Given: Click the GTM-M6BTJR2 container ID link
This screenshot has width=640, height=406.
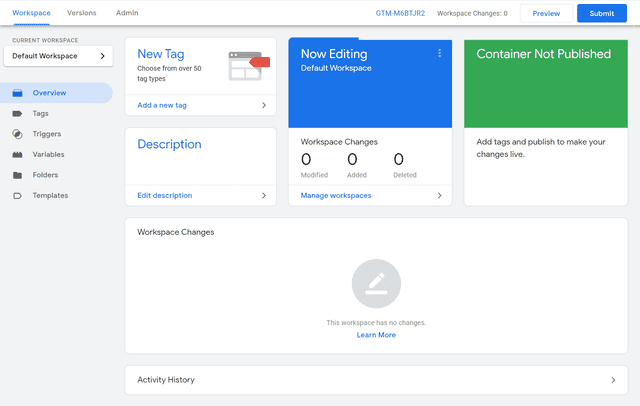Looking at the screenshot, I should pyautogui.click(x=400, y=13).
